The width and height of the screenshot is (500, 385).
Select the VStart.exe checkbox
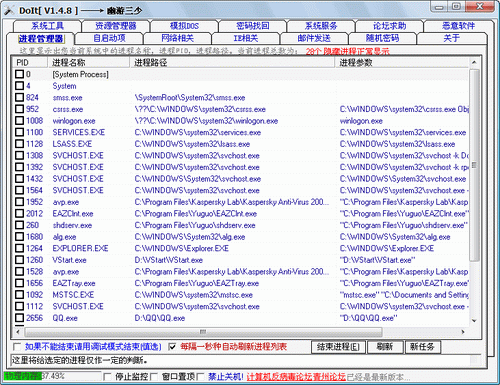20,260
